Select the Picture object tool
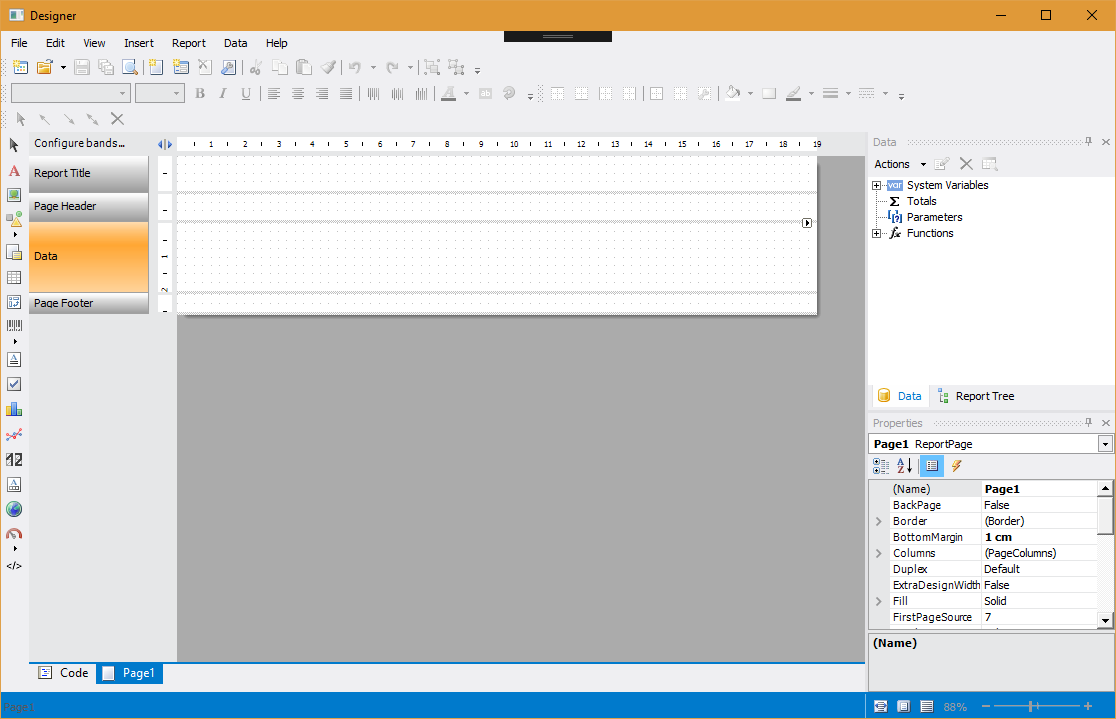 [14, 195]
